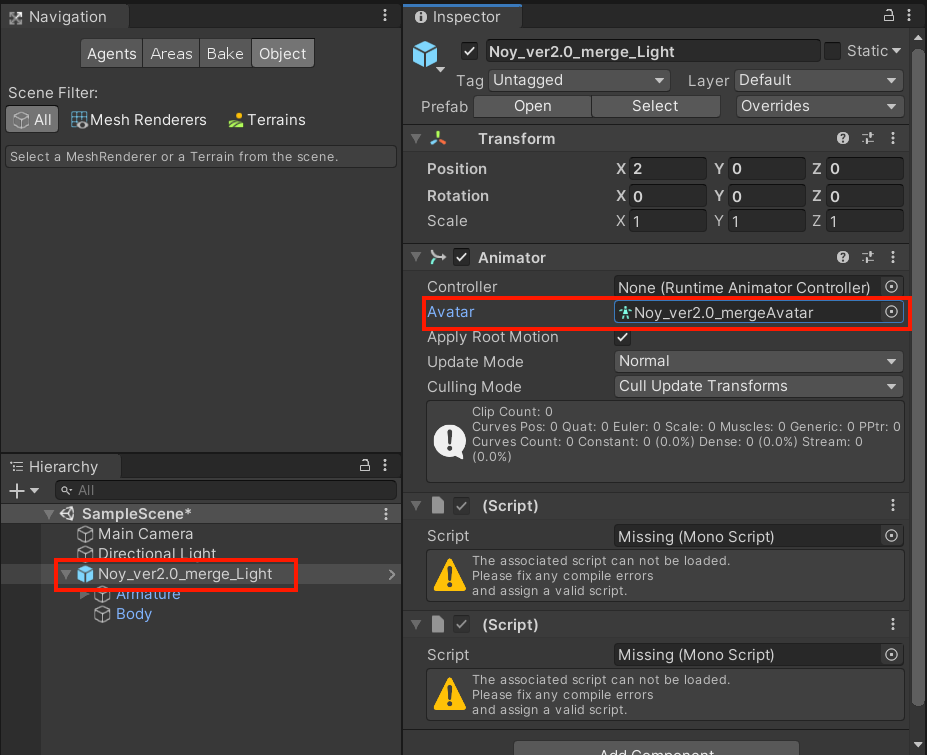This screenshot has width=927, height=755.
Task: Open Transform component context menu
Action: [893, 138]
